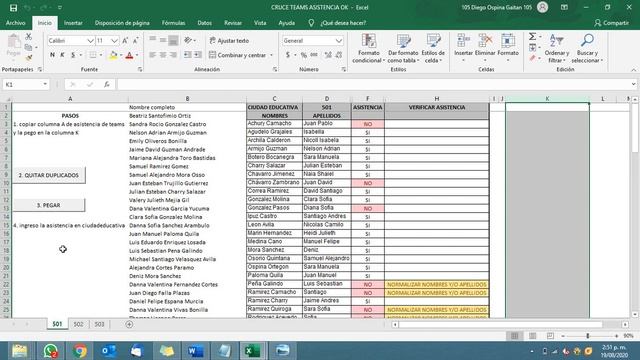
Task: Select column K header
Action: click(547, 99)
